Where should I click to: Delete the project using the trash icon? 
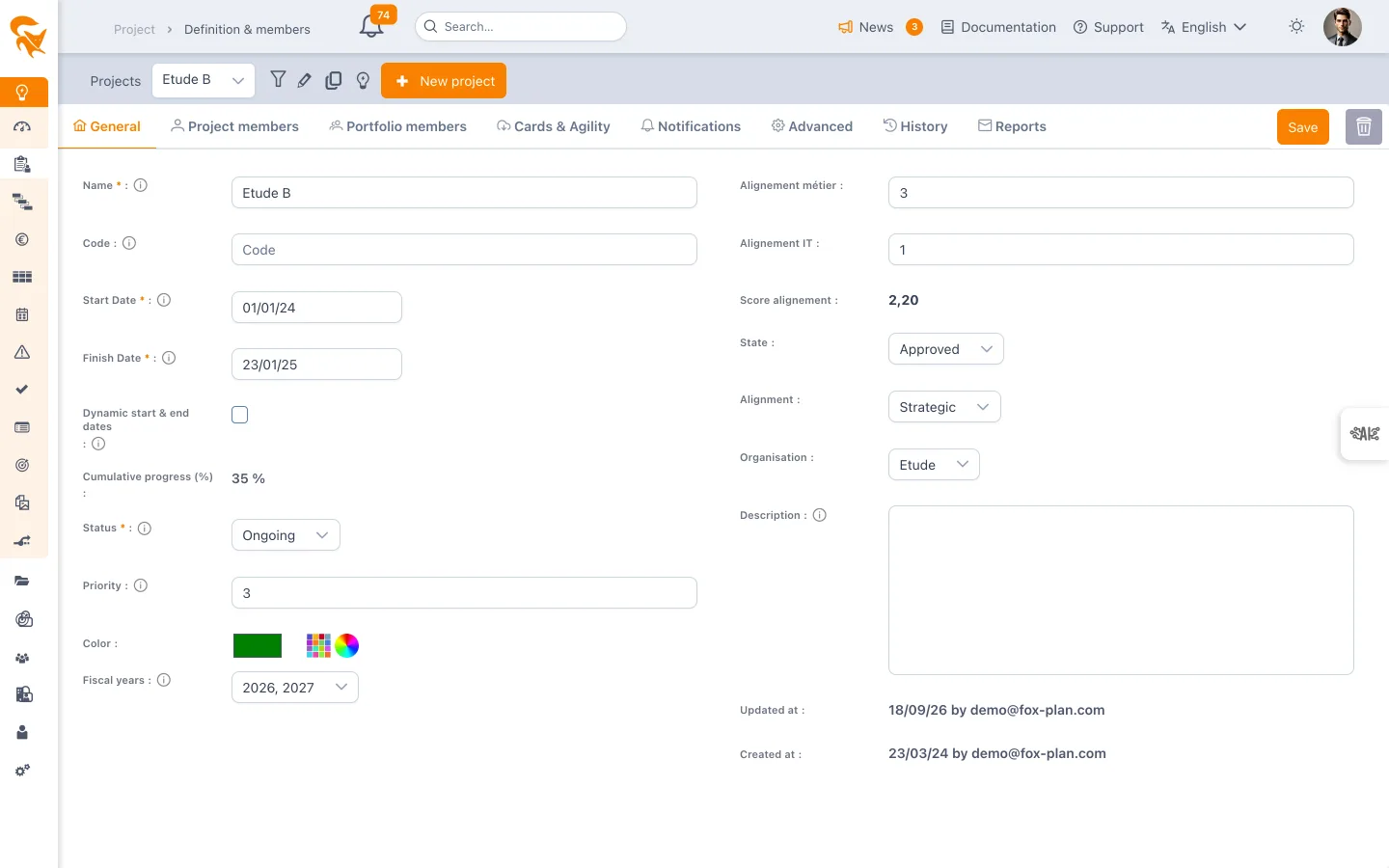click(1364, 127)
